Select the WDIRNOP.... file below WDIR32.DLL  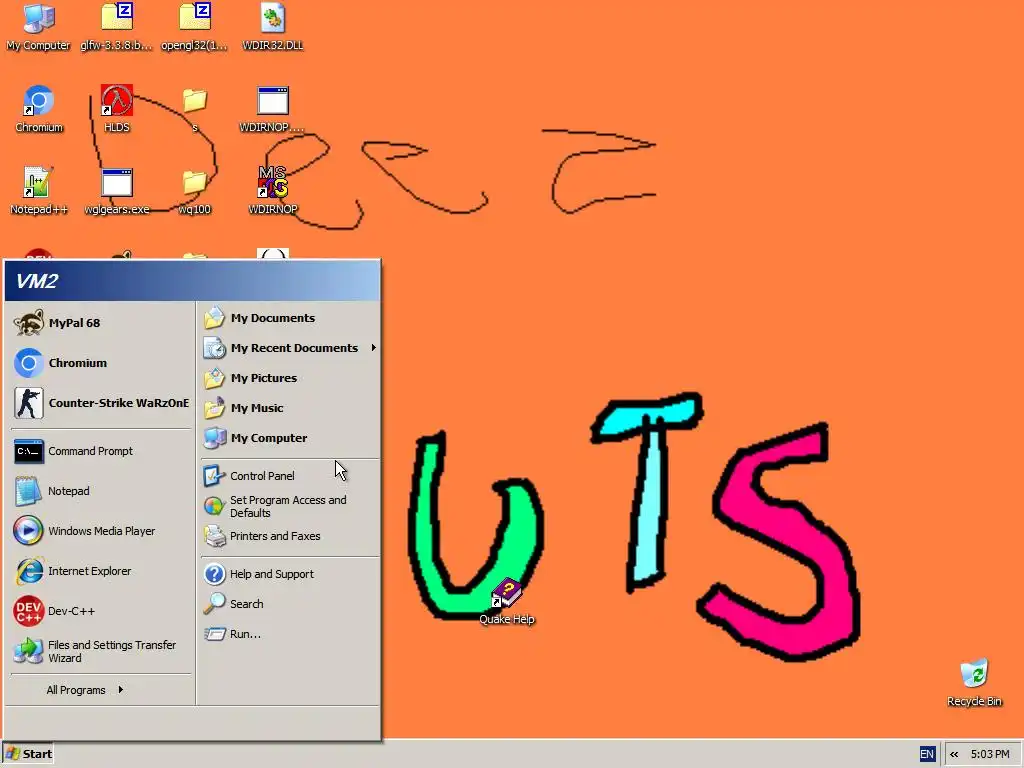point(272,109)
